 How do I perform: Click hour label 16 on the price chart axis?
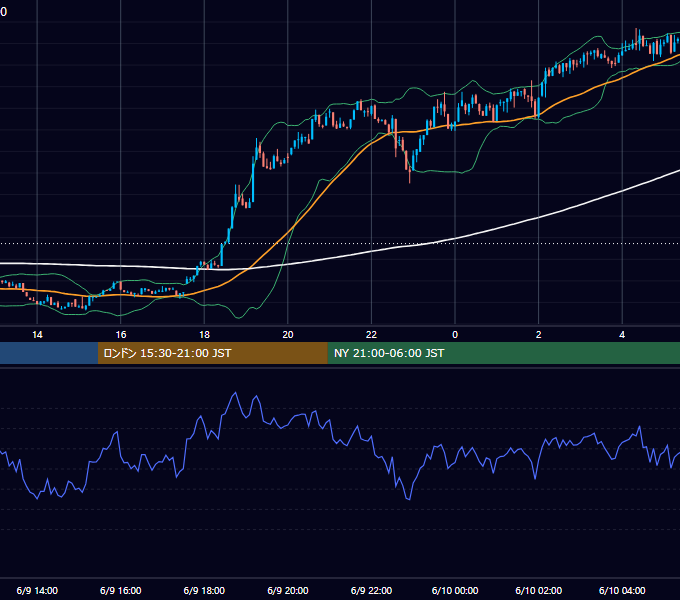tap(121, 335)
